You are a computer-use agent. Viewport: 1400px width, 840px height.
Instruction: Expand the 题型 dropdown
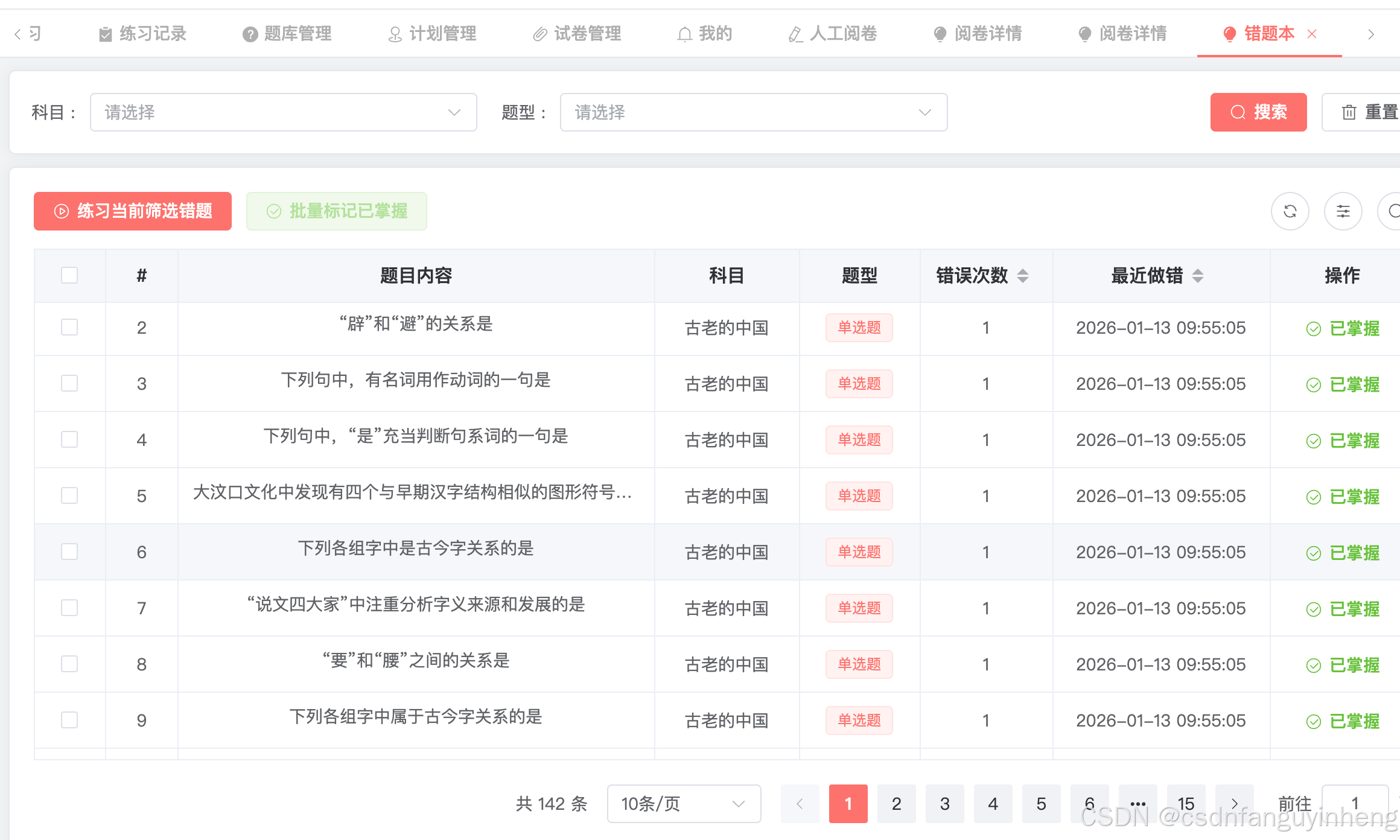tap(753, 112)
